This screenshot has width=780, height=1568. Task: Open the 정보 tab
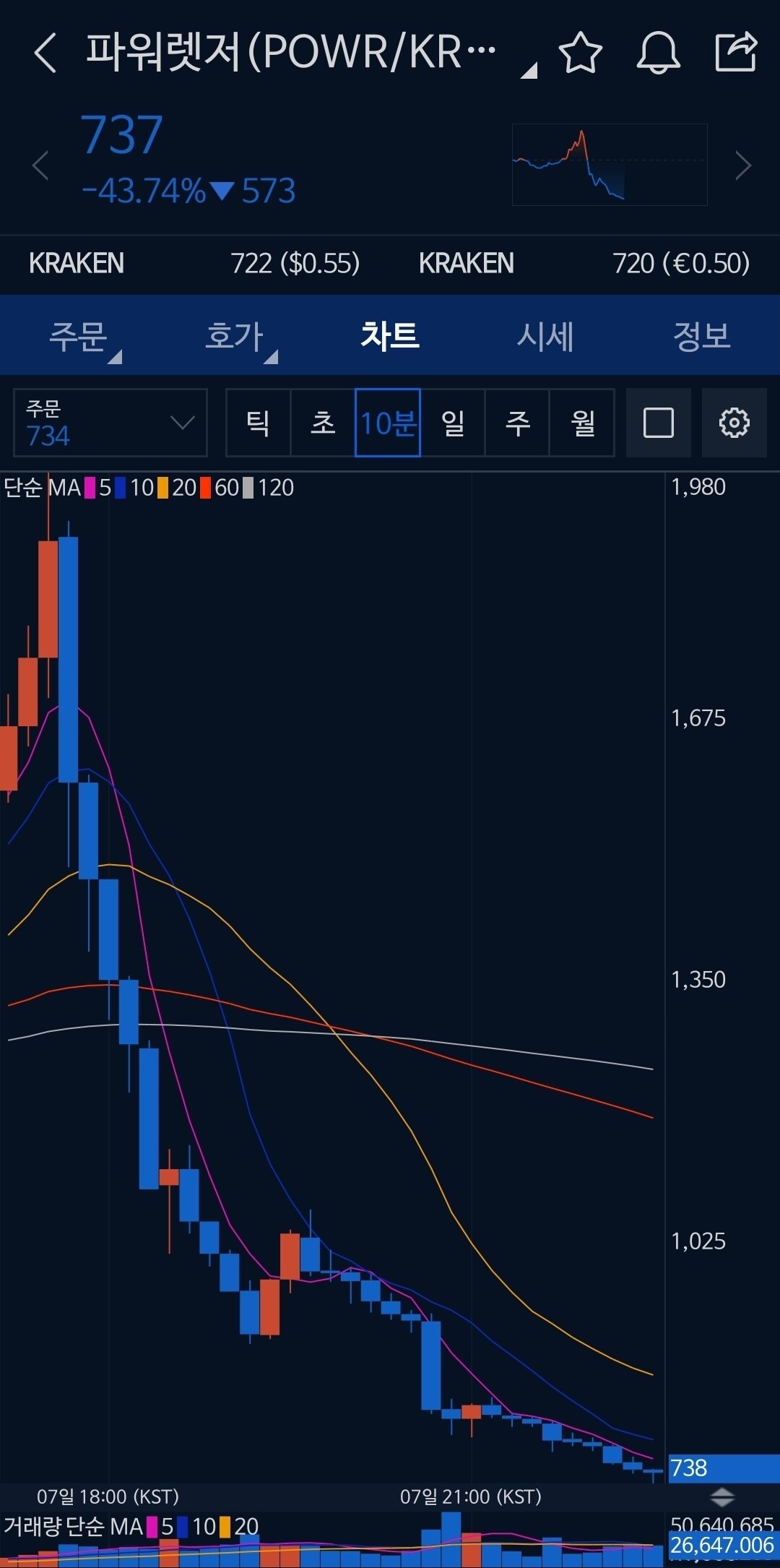coord(701,336)
